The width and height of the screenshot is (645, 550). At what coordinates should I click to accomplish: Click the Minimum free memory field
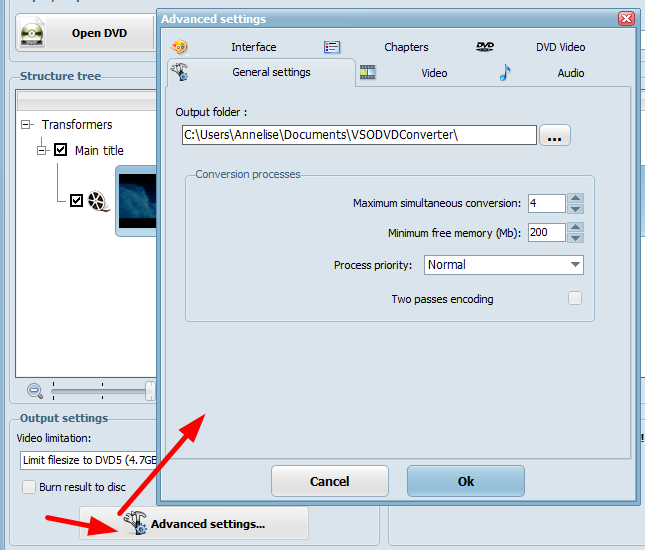(547, 232)
